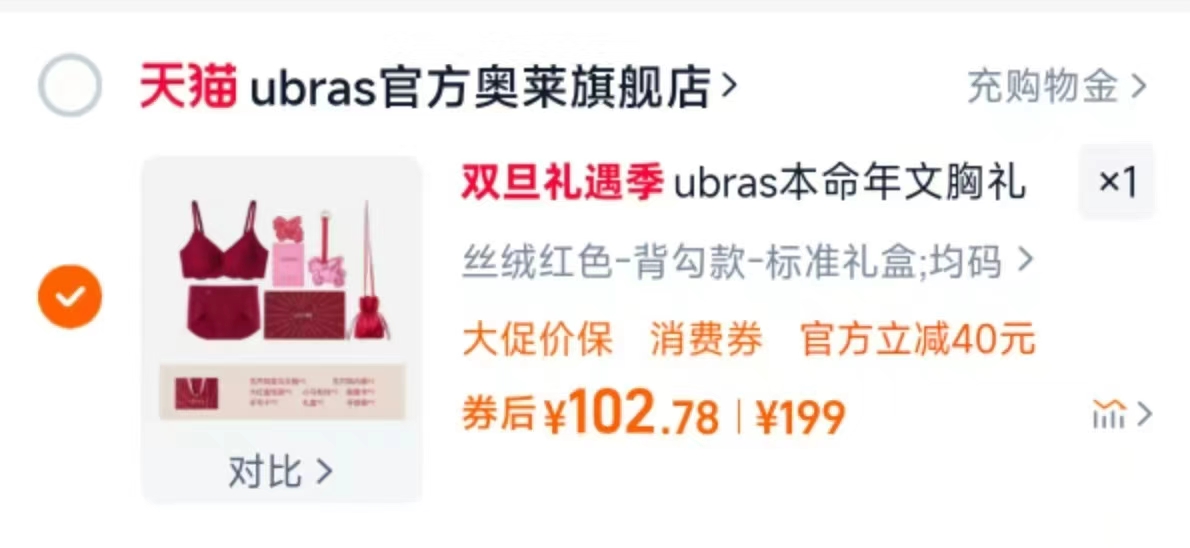Image resolution: width=1190 pixels, height=548 pixels.
Task: Open the 天猫 Tmall logo badge
Action: tap(188, 86)
